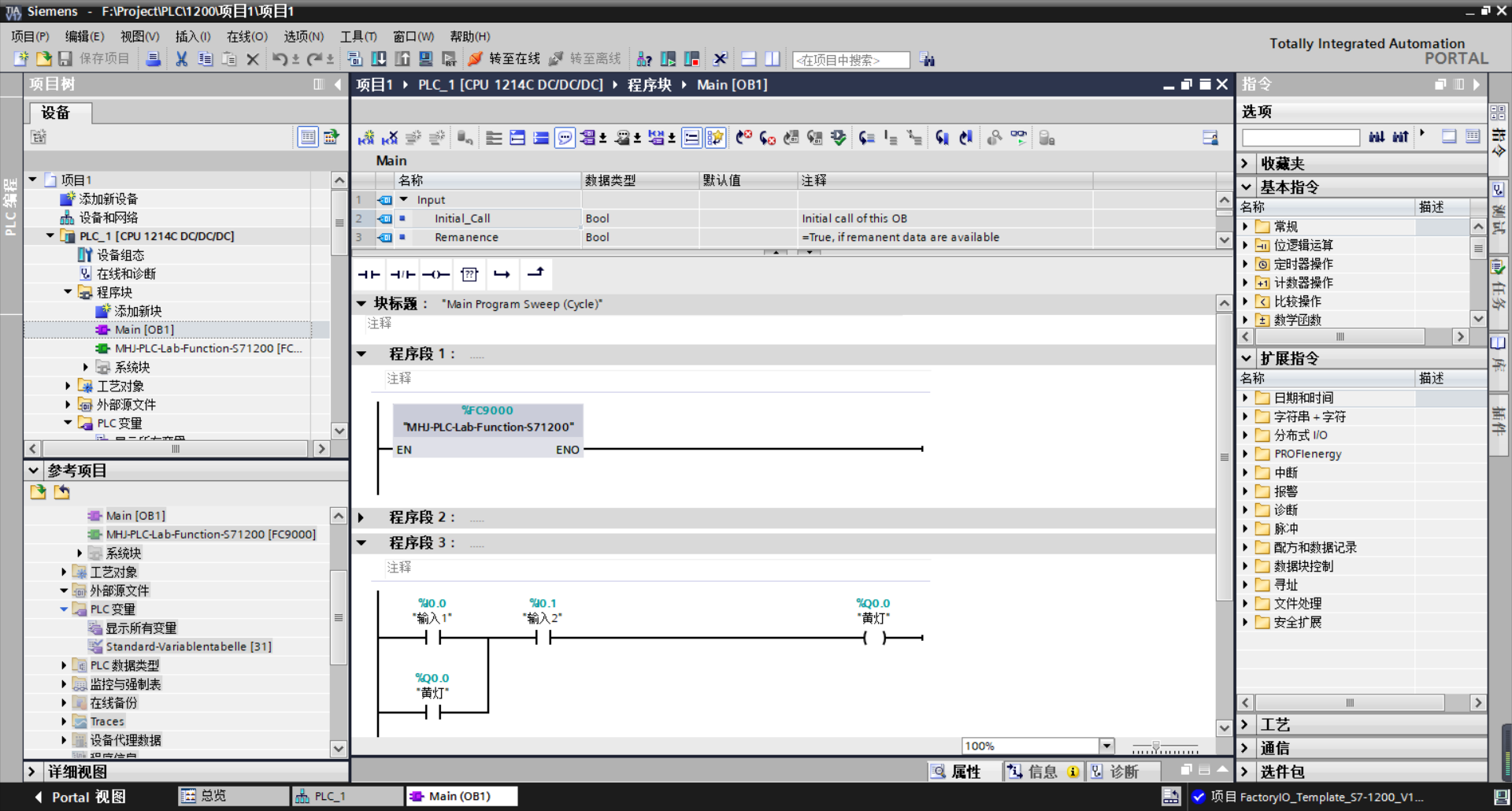The height and width of the screenshot is (811, 1512).
Task: Open the Main [OB1] block in project tree
Action: pyautogui.click(x=144, y=329)
